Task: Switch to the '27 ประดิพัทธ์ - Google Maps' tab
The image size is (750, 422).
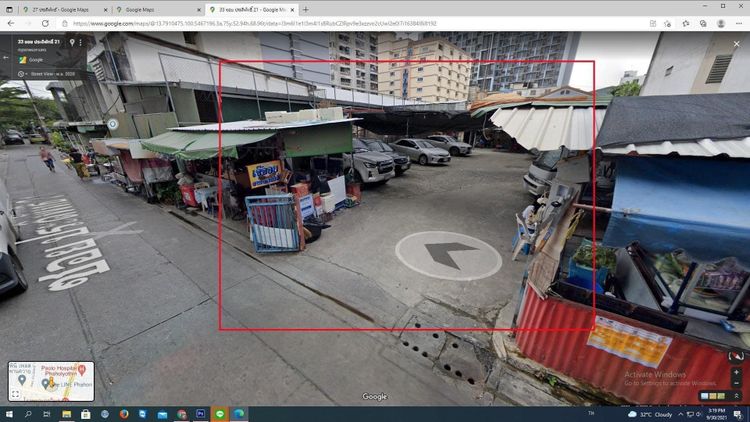Action: pos(64,10)
